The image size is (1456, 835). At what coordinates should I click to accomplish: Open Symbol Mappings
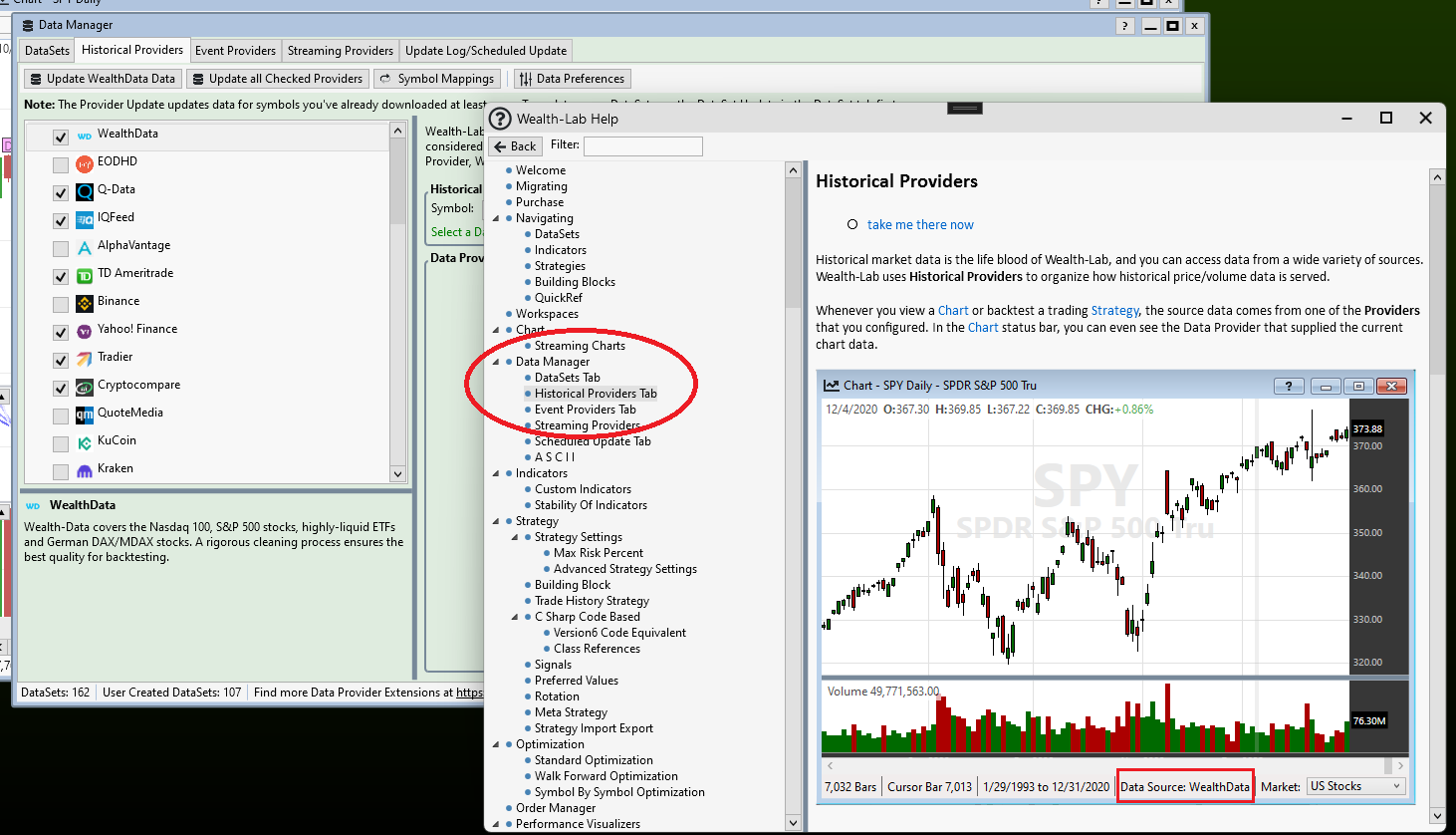coord(437,79)
